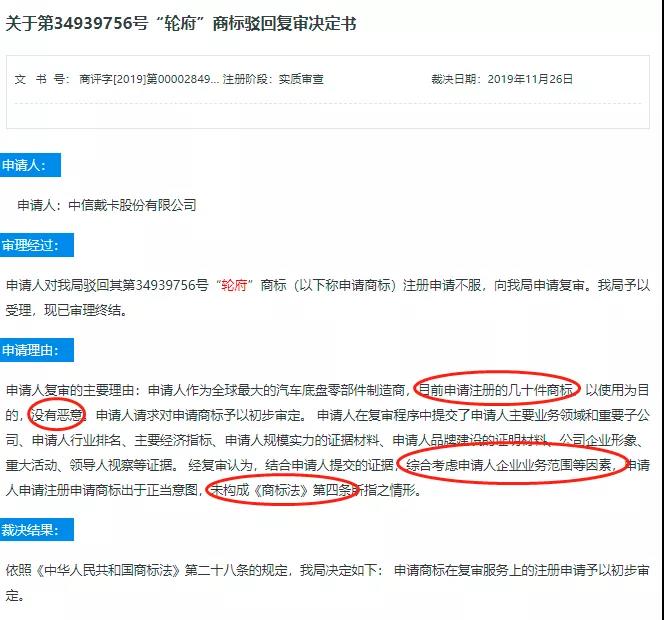Click circled phrase 目前申请注册的几十件商标
The width and height of the screenshot is (664, 620).
click(497, 389)
